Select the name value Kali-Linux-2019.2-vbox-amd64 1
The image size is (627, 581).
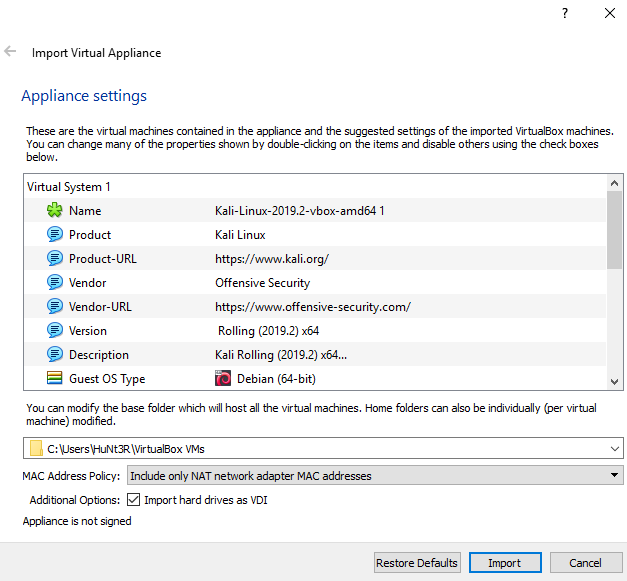tap(300, 211)
